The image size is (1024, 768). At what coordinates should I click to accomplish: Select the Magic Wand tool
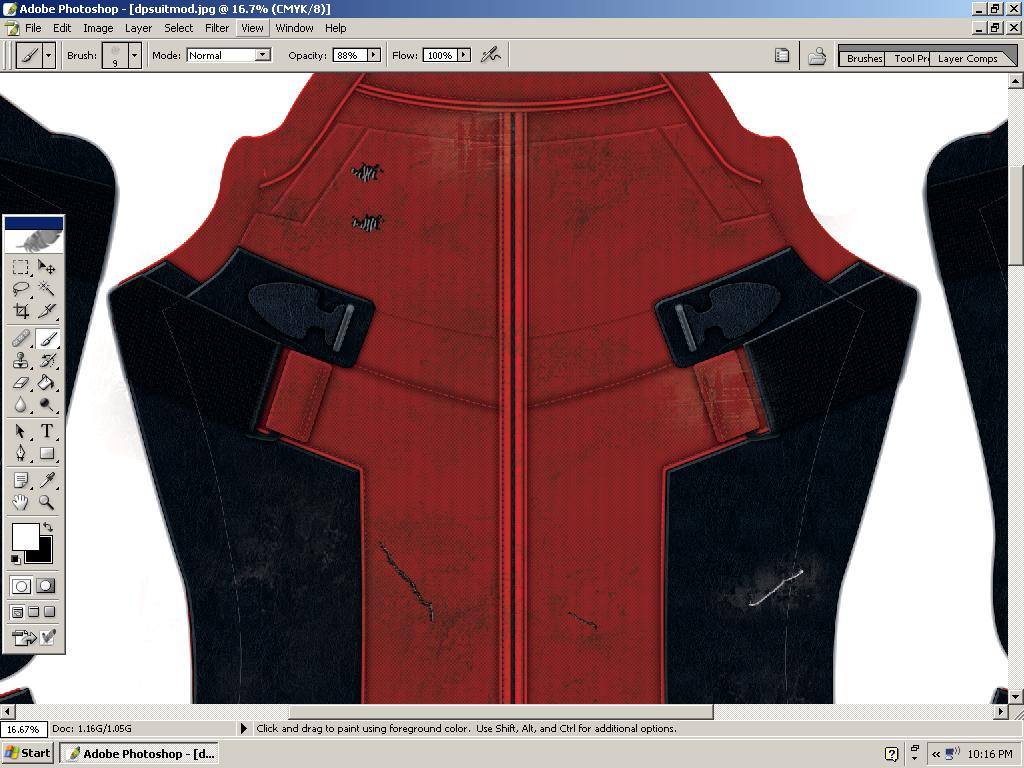tap(46, 288)
